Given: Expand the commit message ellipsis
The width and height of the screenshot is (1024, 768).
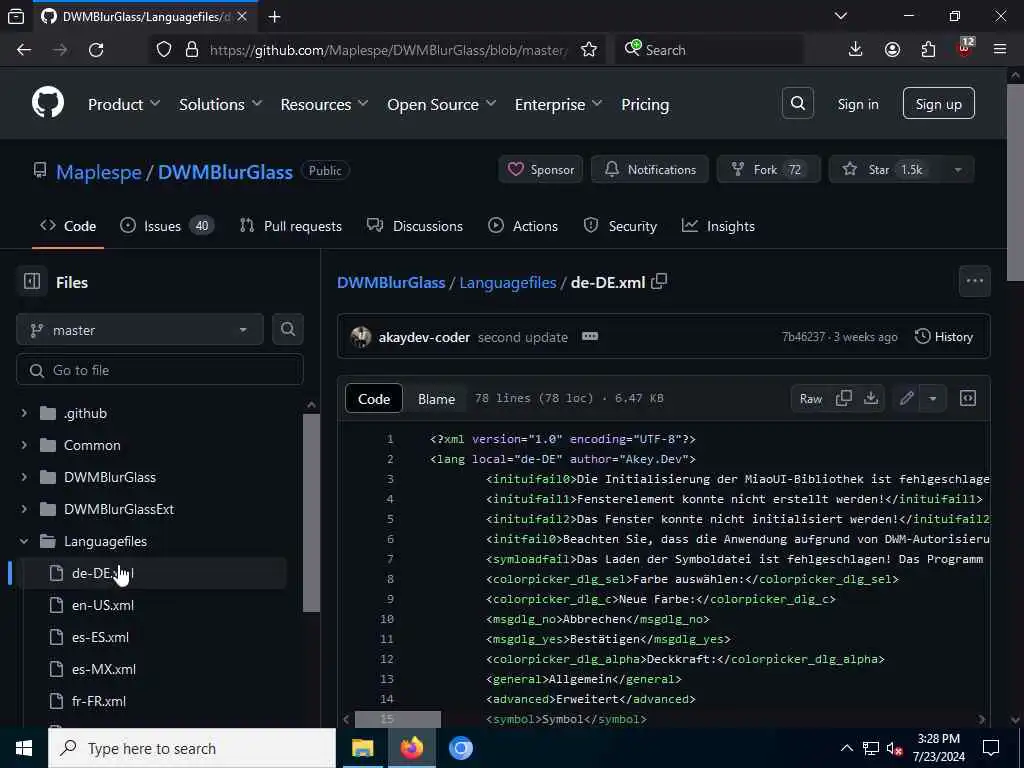Looking at the screenshot, I should point(590,336).
